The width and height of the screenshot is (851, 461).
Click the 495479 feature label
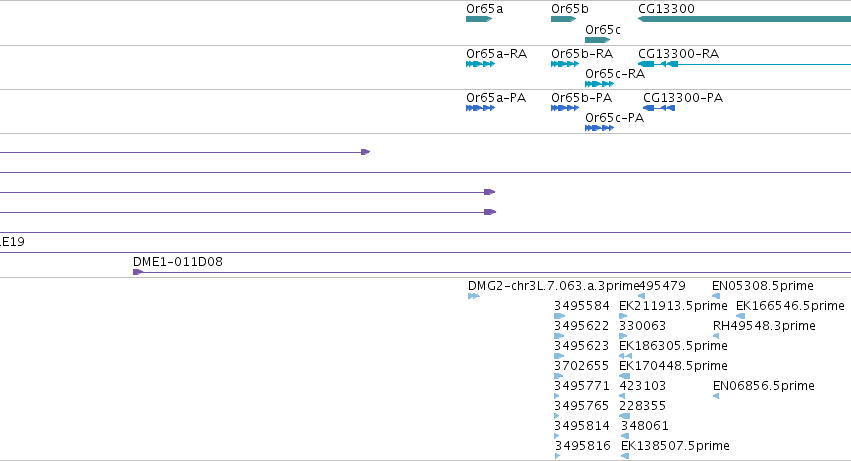coord(662,286)
